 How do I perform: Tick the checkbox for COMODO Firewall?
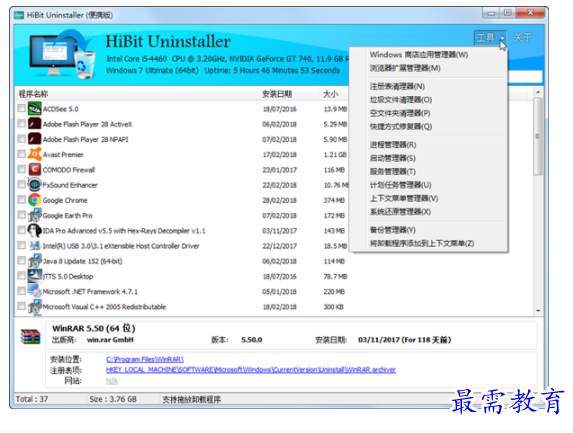coord(22,170)
